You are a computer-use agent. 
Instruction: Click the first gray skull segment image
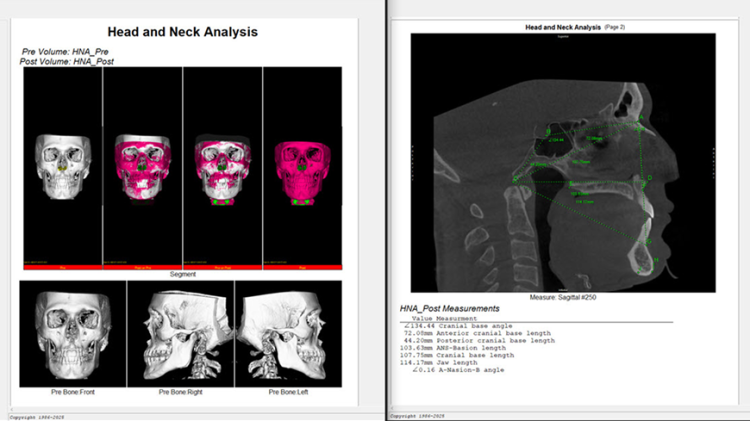pos(63,166)
